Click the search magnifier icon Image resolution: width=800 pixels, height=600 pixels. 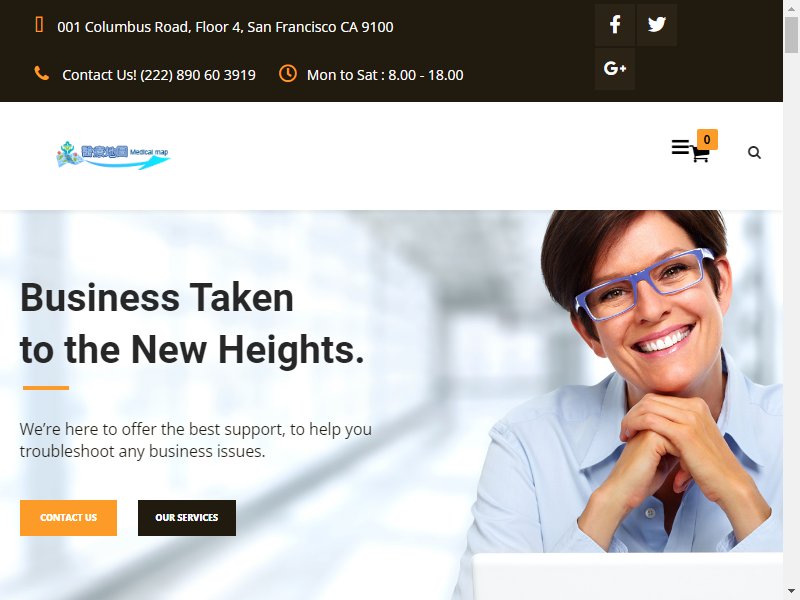click(754, 153)
